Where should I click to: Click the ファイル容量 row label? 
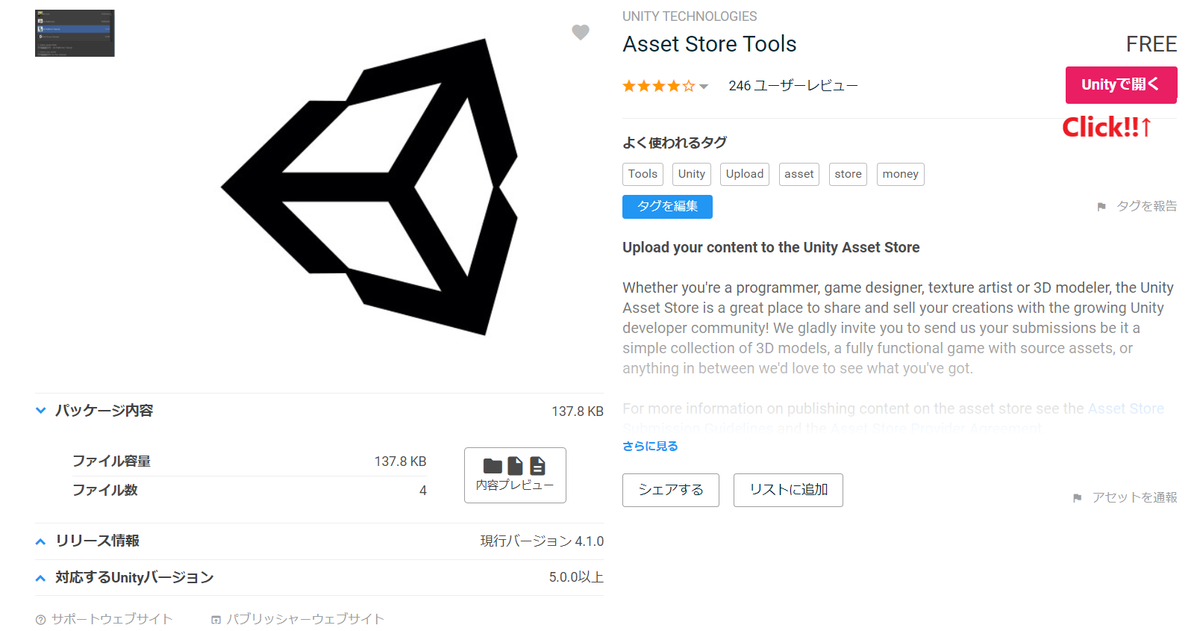point(111,462)
